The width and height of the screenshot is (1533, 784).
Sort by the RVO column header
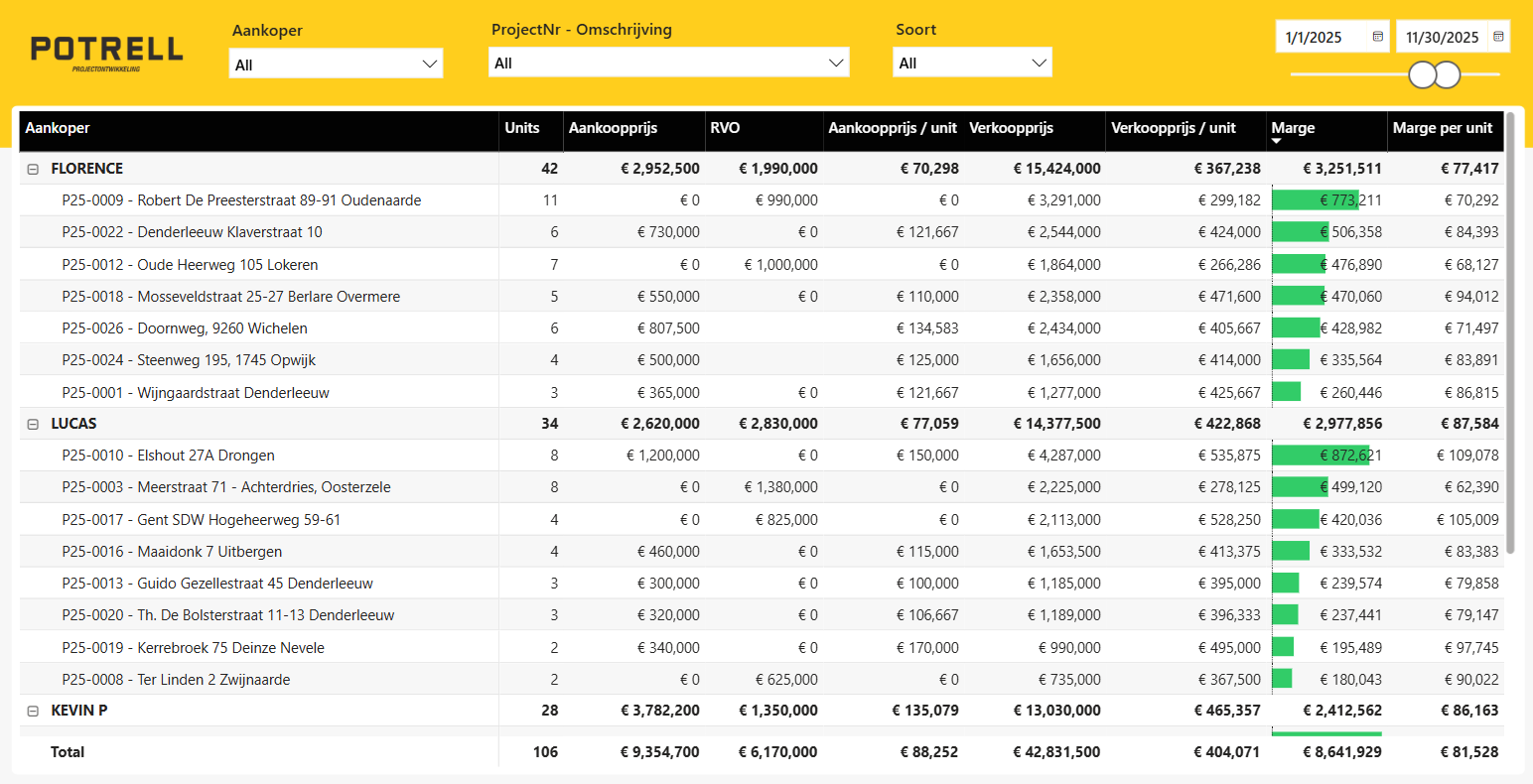click(x=725, y=128)
